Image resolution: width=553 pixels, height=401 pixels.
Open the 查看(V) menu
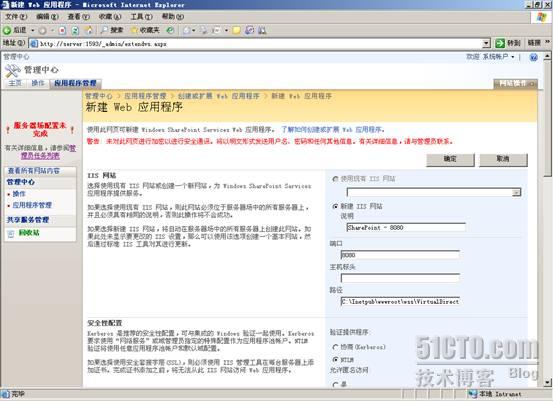79,17
